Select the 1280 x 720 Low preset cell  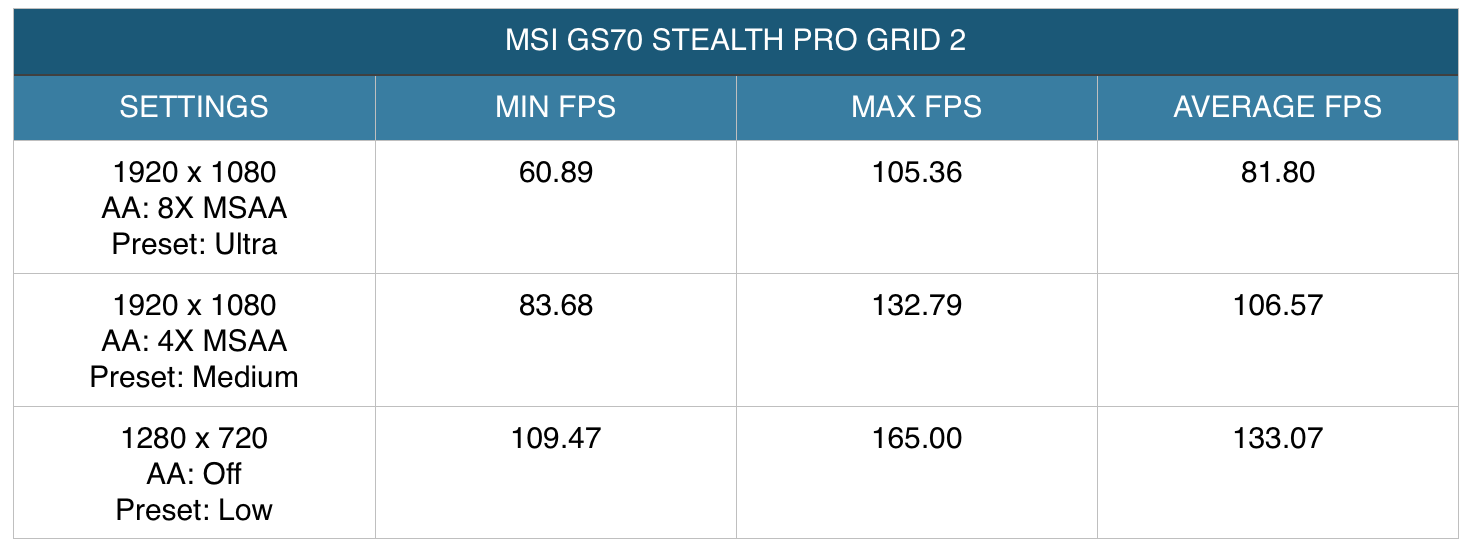click(194, 473)
